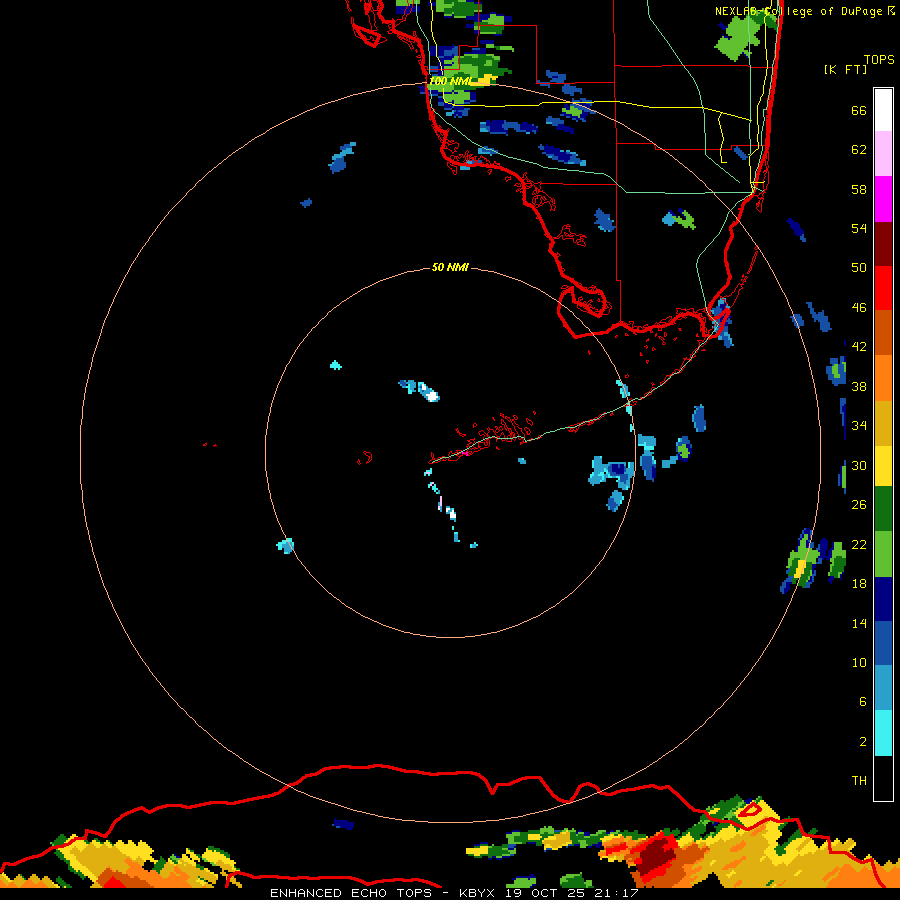The height and width of the screenshot is (900, 900).
Task: Click the 66 value on the scale
Action: (x=859, y=110)
